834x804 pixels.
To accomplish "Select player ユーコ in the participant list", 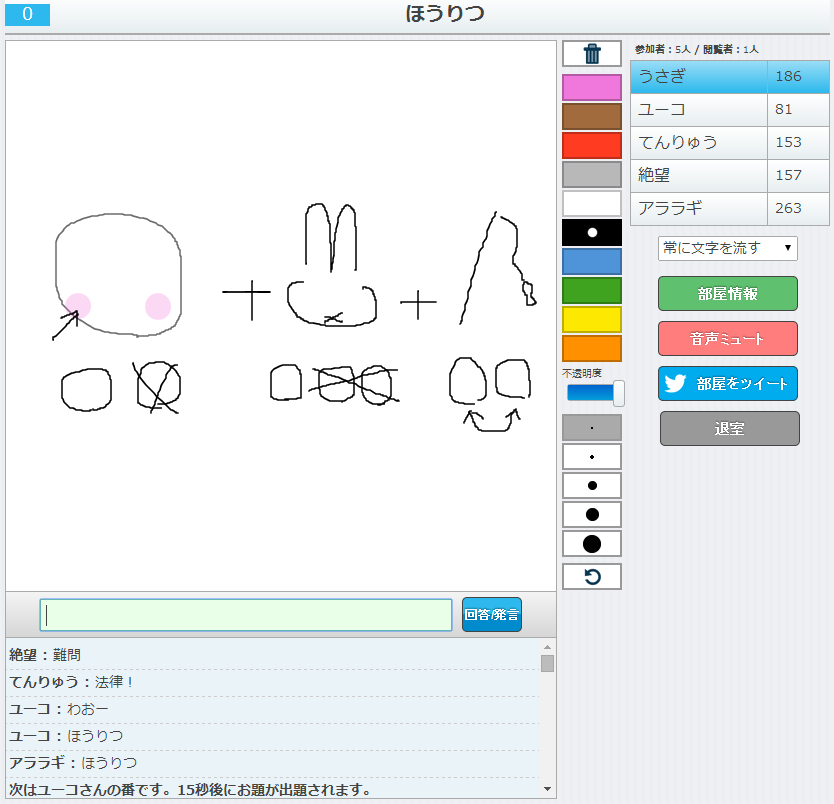I will pos(698,110).
